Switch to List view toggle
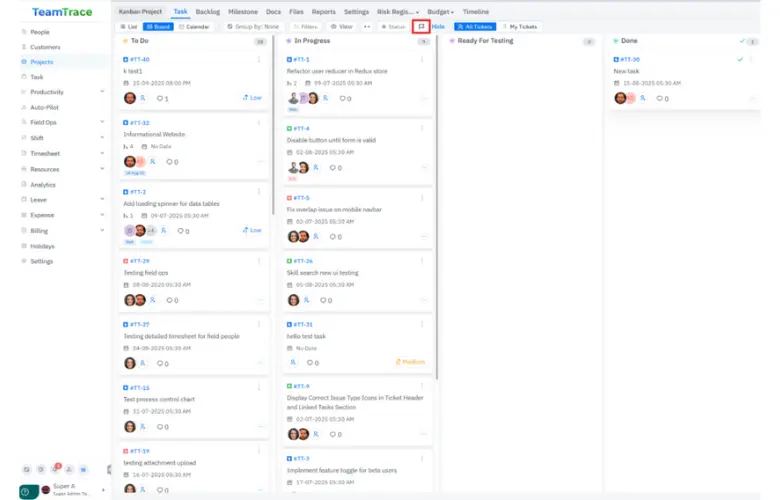Viewport: 780px width, 500px height. point(129,26)
